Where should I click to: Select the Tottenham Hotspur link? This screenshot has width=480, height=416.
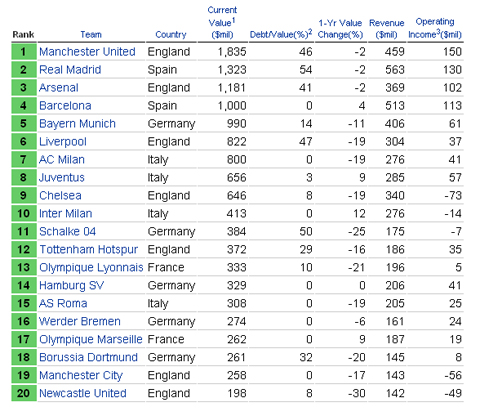click(x=88, y=250)
